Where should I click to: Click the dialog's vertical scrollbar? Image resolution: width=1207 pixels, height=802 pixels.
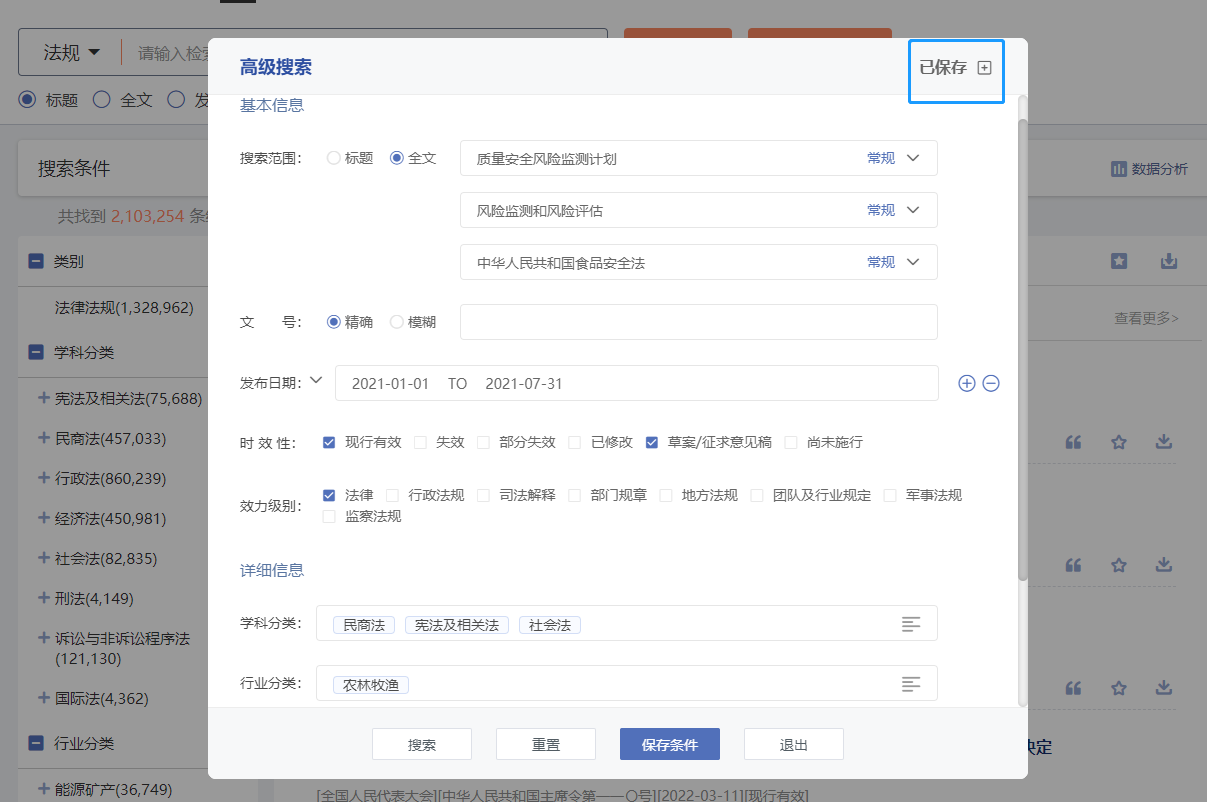click(1022, 340)
